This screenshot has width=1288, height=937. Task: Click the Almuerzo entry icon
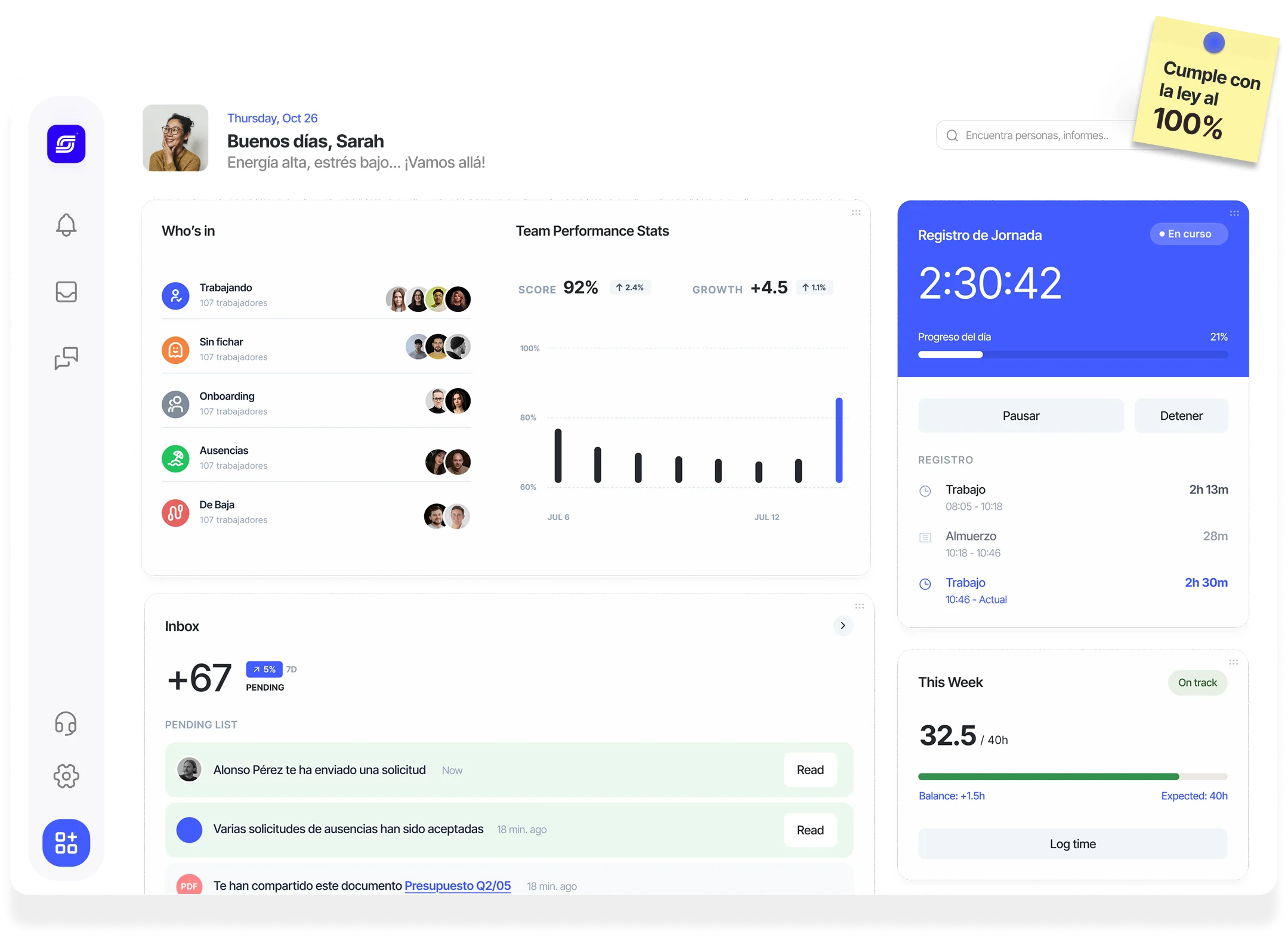[925, 537]
